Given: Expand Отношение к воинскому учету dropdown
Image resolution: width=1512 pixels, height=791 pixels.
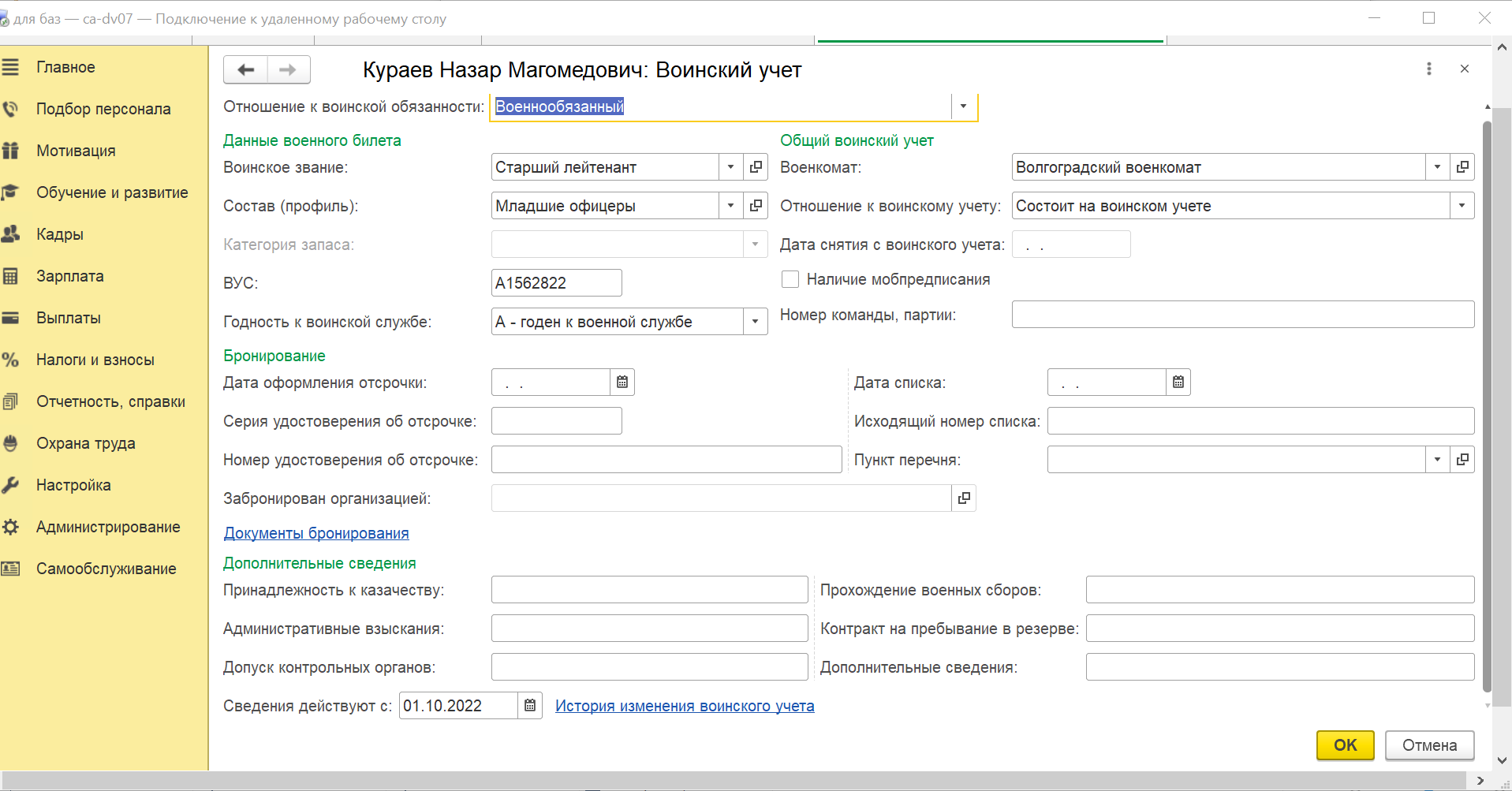Looking at the screenshot, I should tap(1462, 206).
